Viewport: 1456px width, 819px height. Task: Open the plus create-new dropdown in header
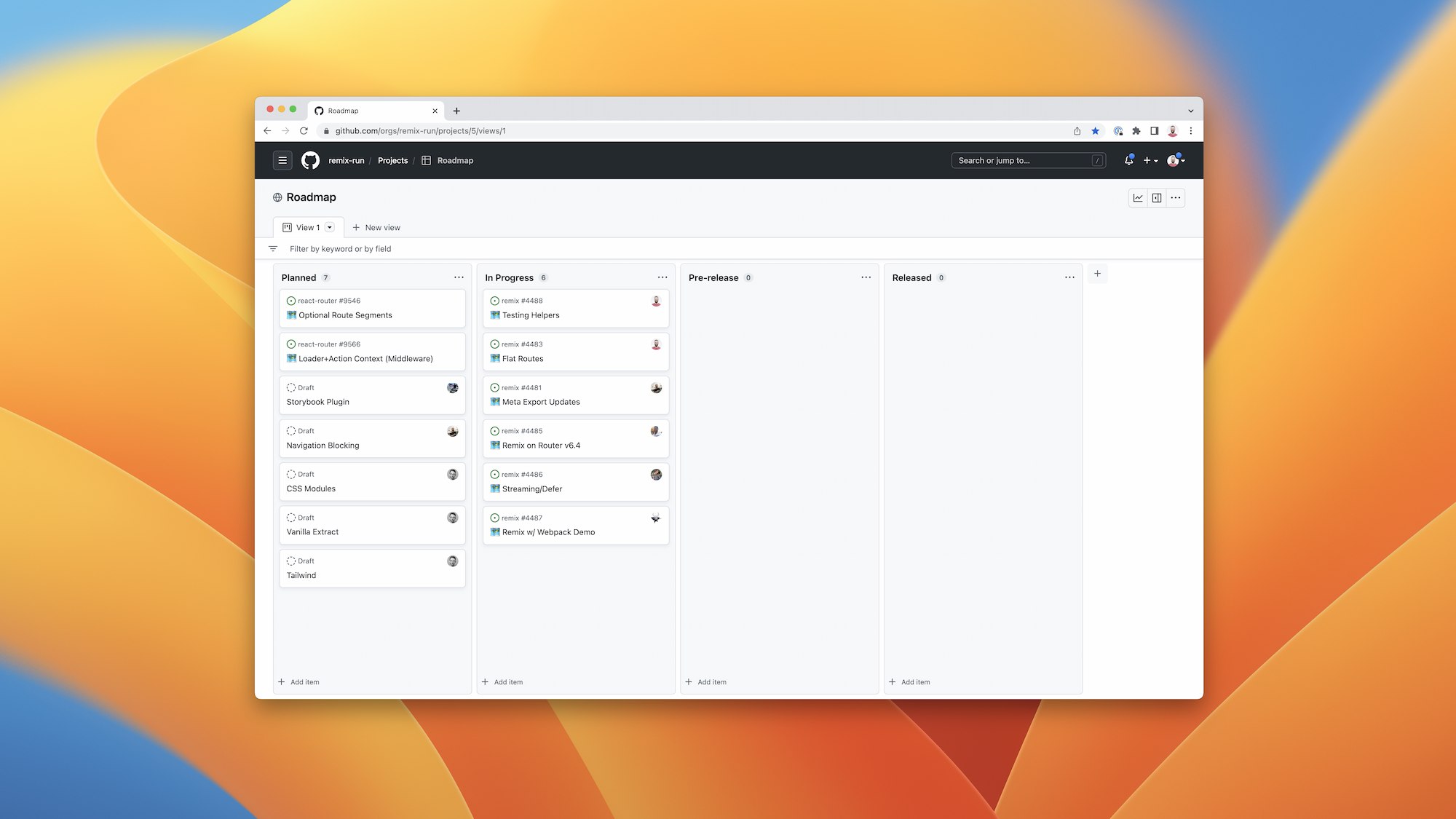1150,160
